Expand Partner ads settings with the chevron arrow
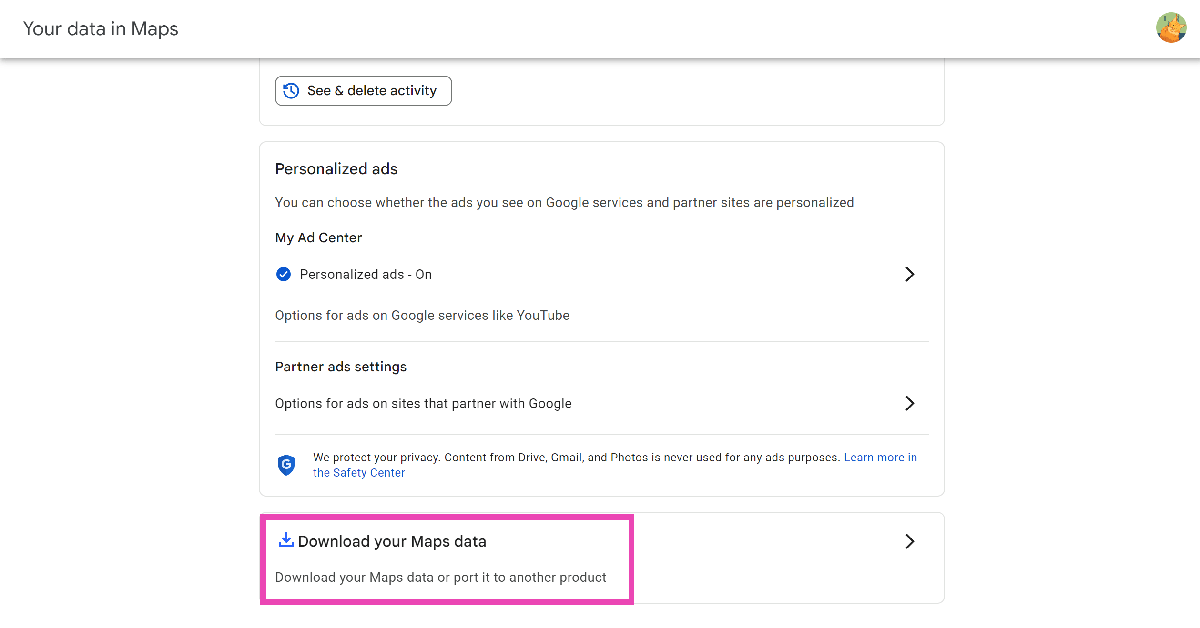The height and width of the screenshot is (628, 1200). pyautogui.click(x=909, y=403)
